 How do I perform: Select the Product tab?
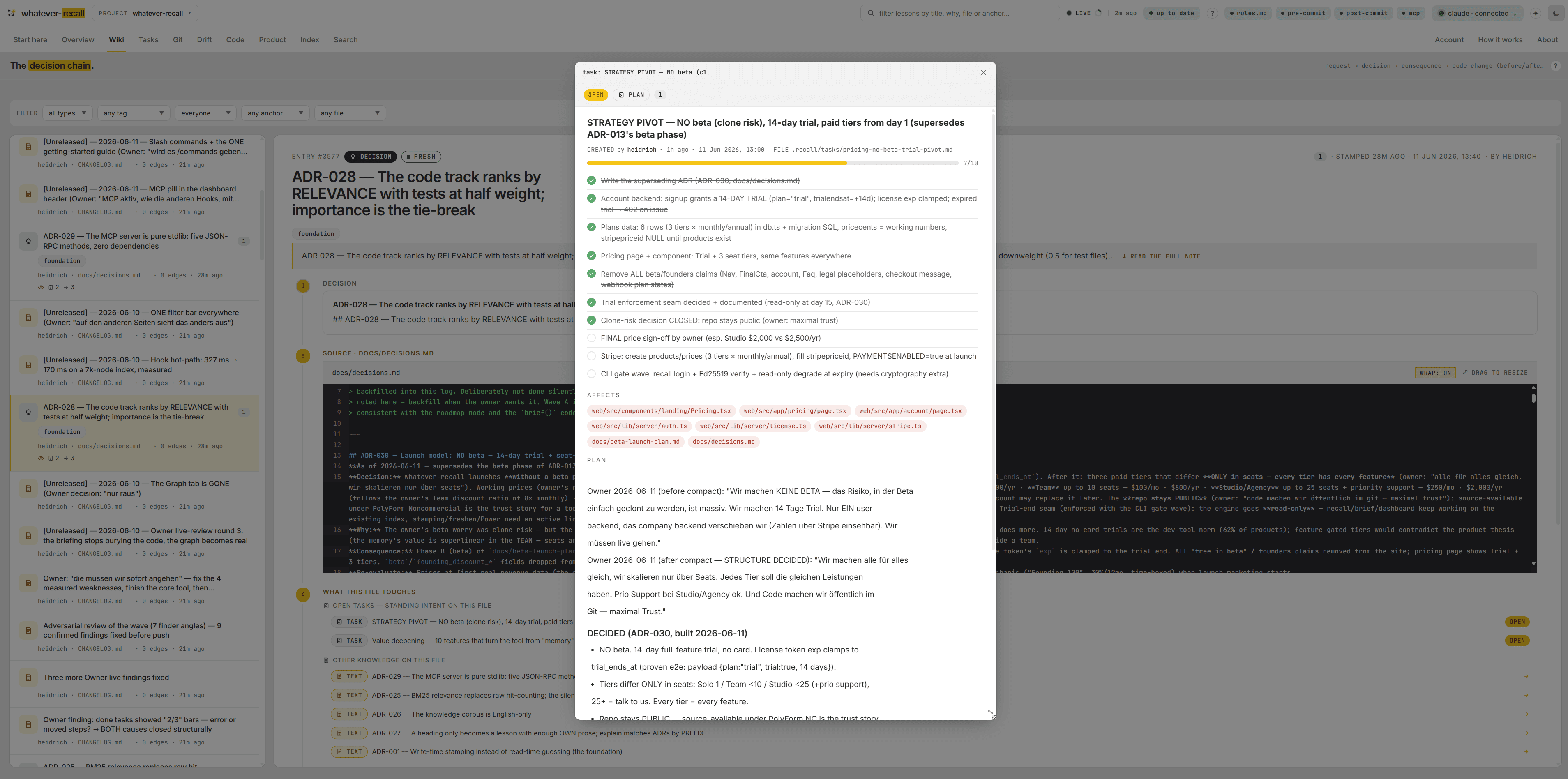pyautogui.click(x=272, y=39)
